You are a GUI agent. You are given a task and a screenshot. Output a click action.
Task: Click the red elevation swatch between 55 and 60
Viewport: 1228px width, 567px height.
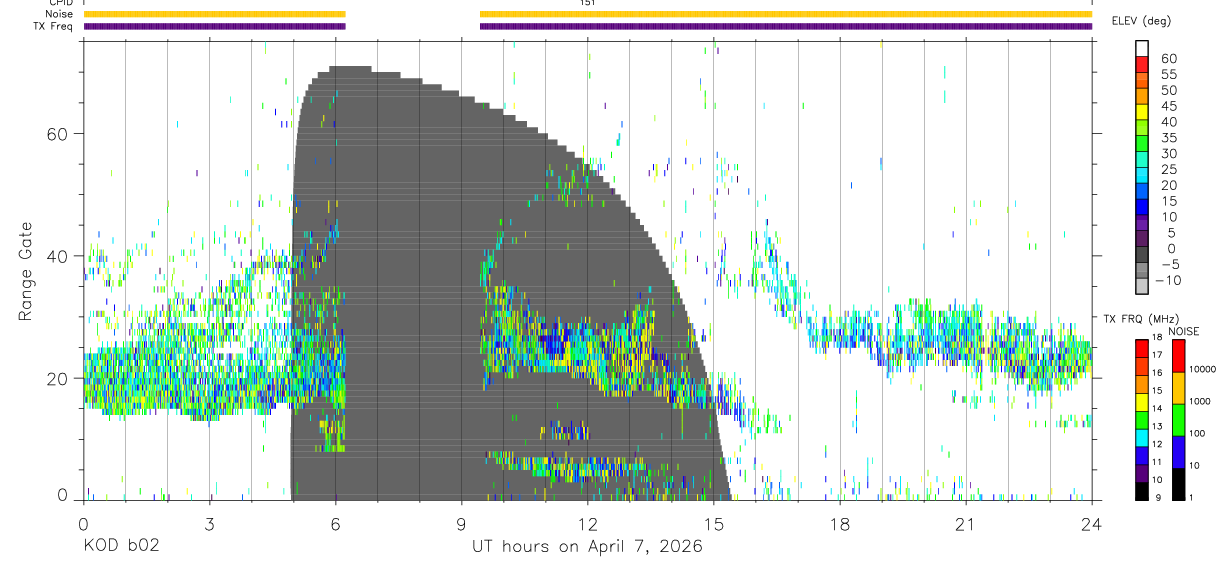[x=1141, y=65]
